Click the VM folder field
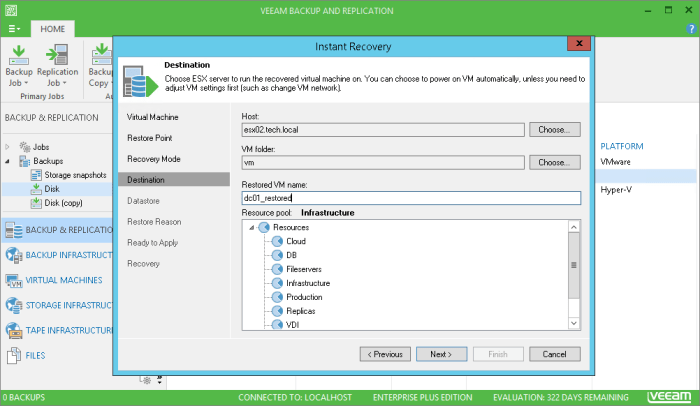The height and width of the screenshot is (406, 700). tap(383, 163)
